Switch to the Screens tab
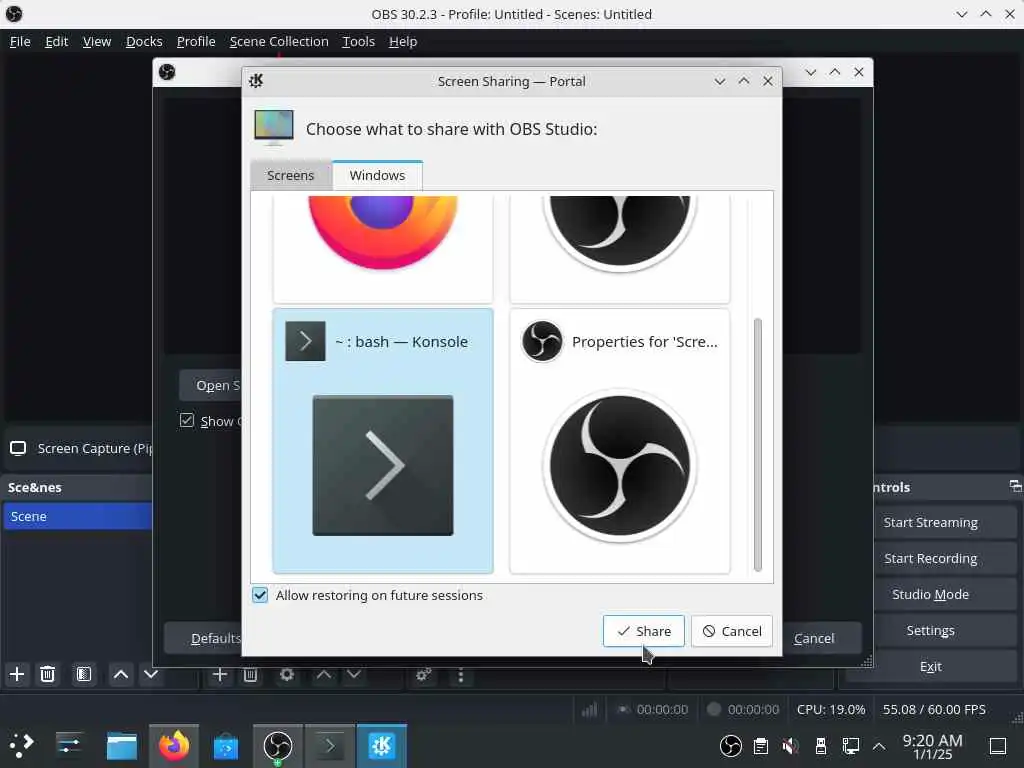This screenshot has width=1024, height=768. (291, 175)
